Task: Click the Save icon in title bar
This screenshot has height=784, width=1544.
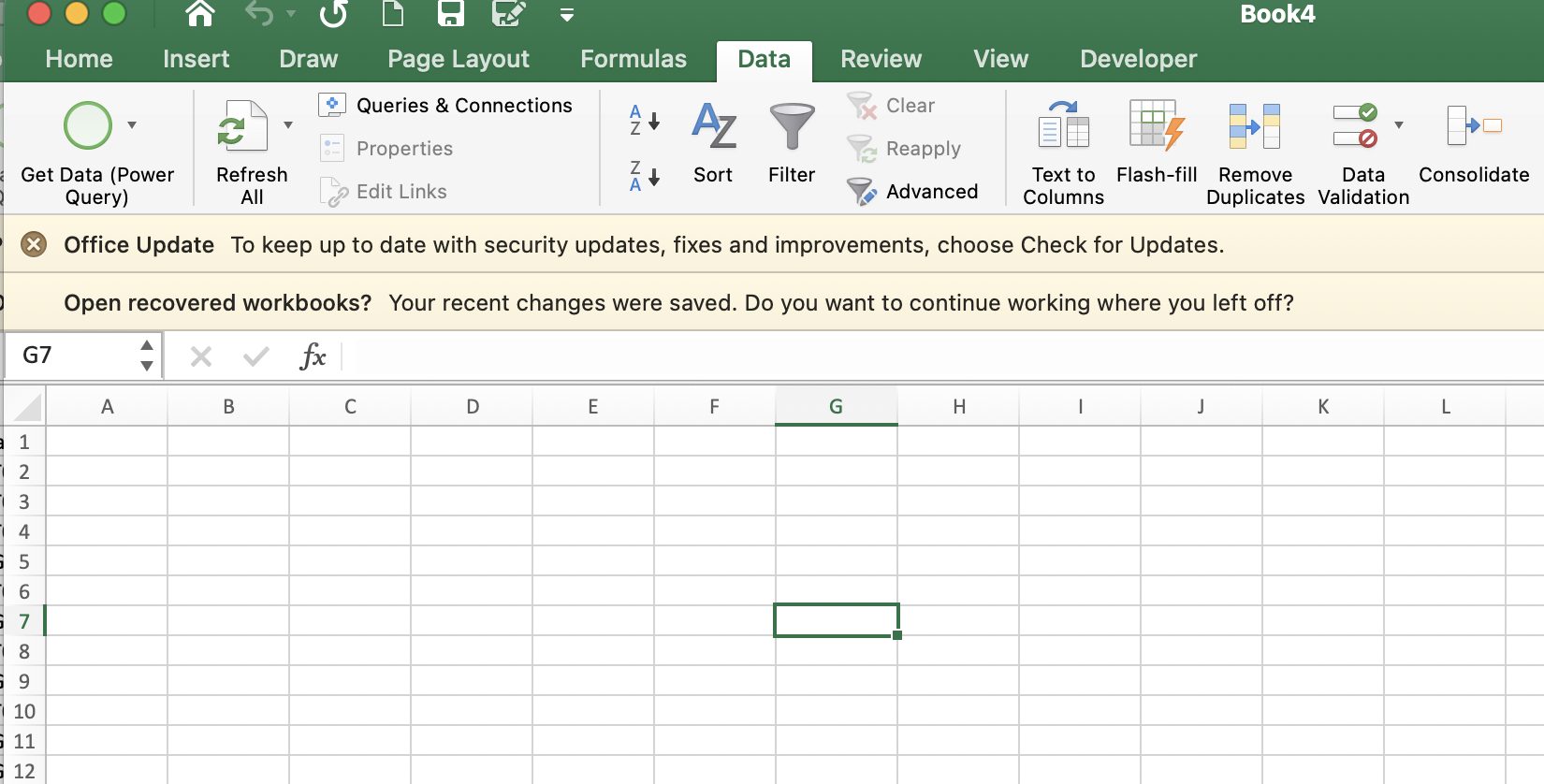Action: 451,14
